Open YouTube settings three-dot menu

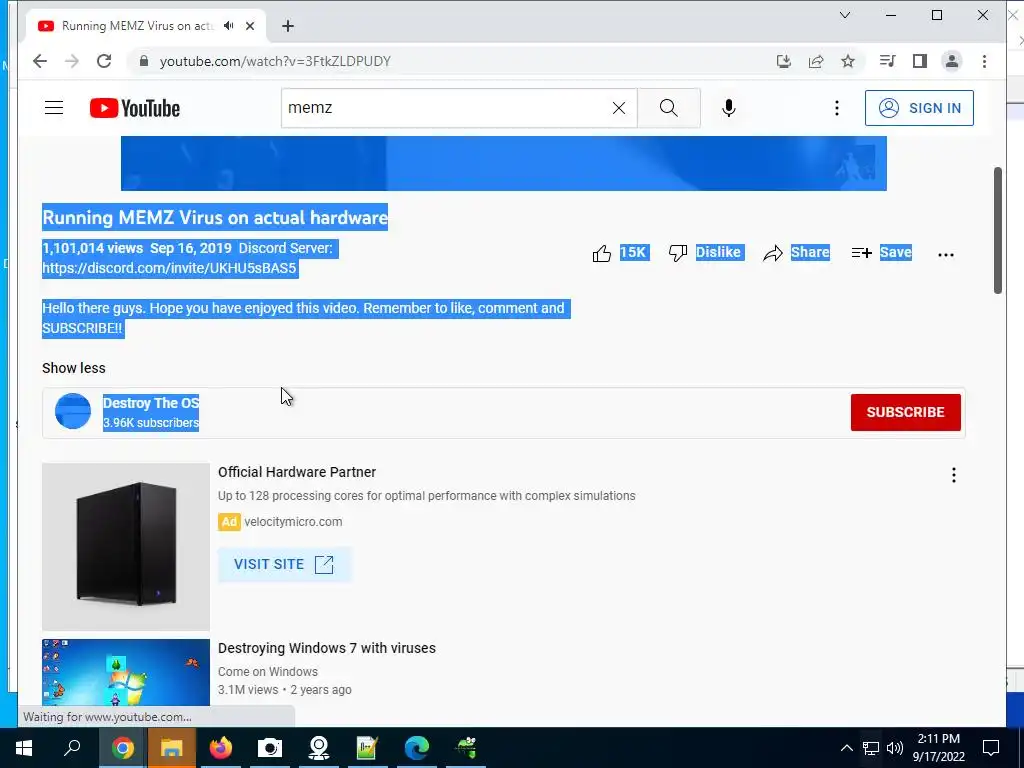coord(837,108)
